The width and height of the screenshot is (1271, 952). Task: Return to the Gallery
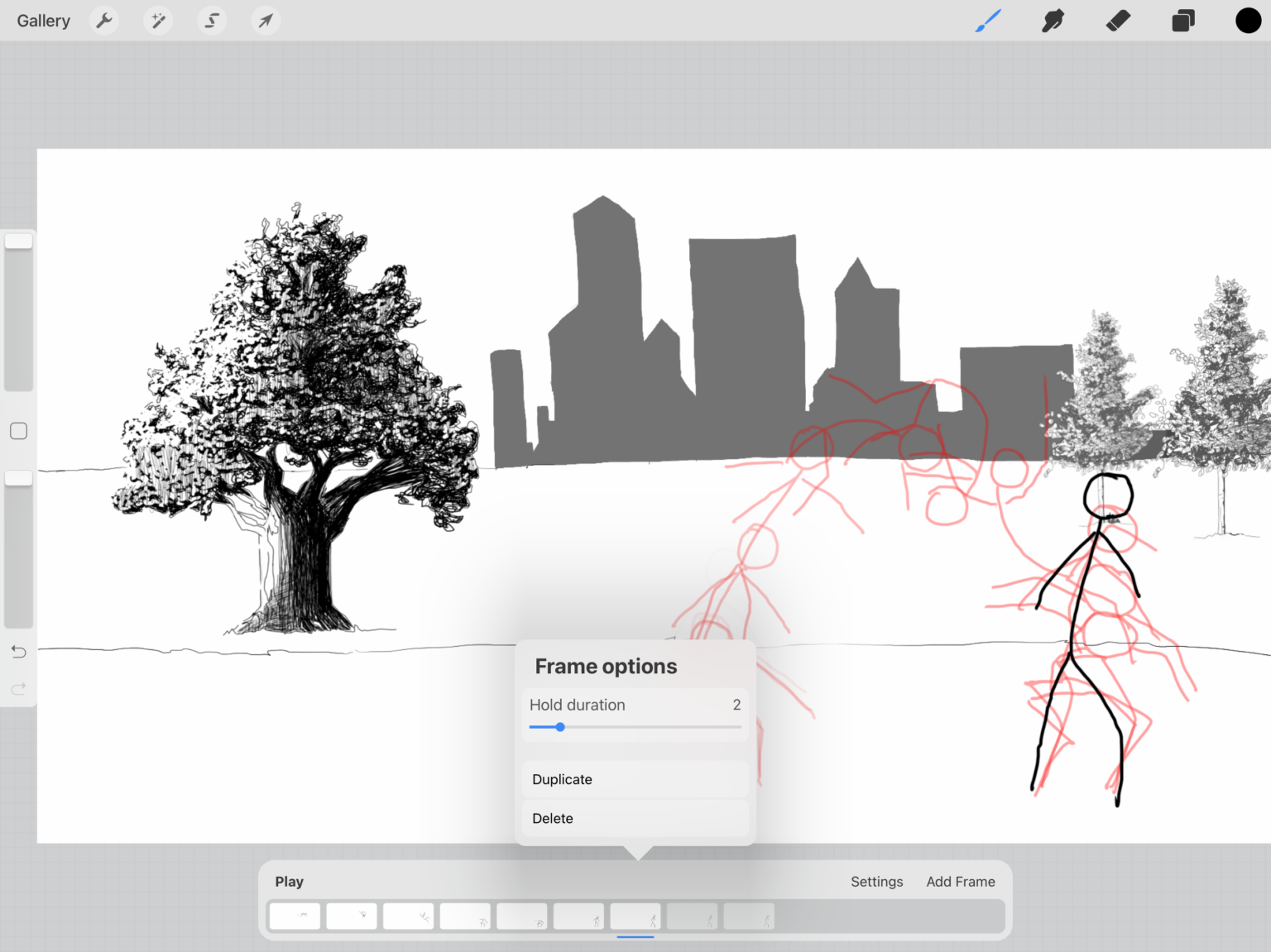click(43, 20)
